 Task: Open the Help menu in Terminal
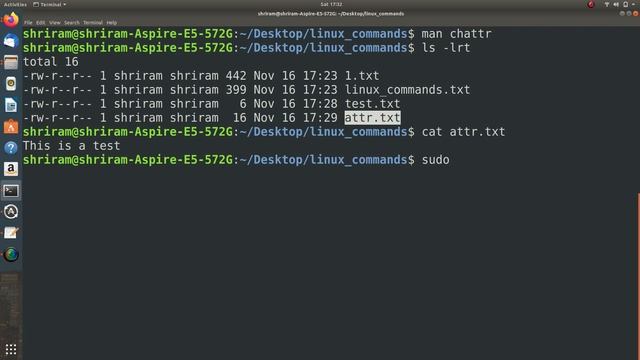point(111,23)
